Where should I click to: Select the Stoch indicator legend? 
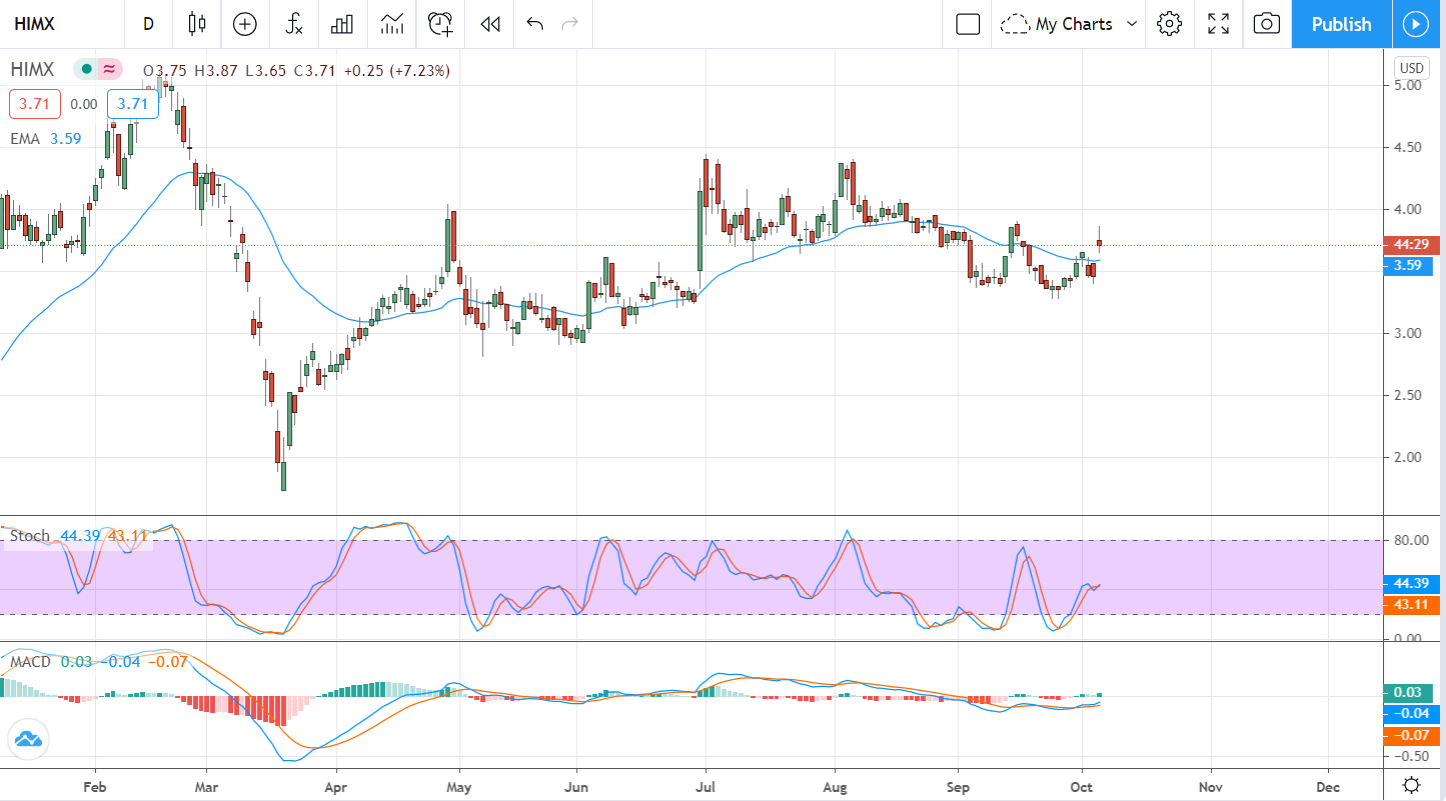pyautogui.click(x=30, y=536)
